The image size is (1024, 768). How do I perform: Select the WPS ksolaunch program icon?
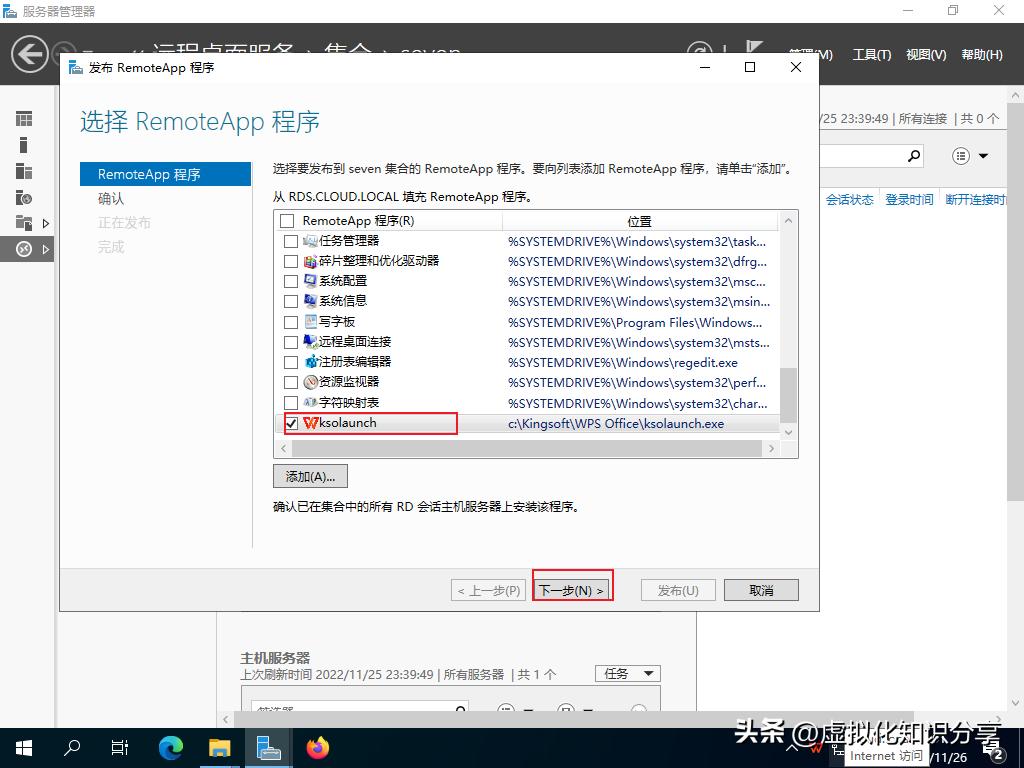(x=311, y=423)
